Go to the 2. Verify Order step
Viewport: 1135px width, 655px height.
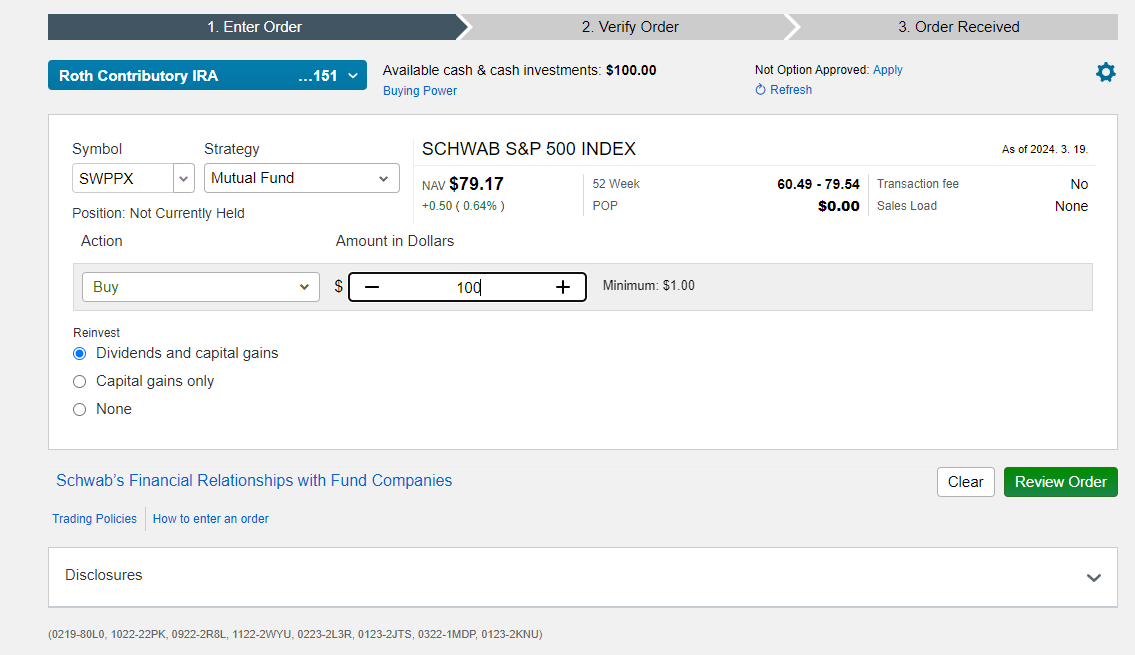pyautogui.click(x=630, y=27)
